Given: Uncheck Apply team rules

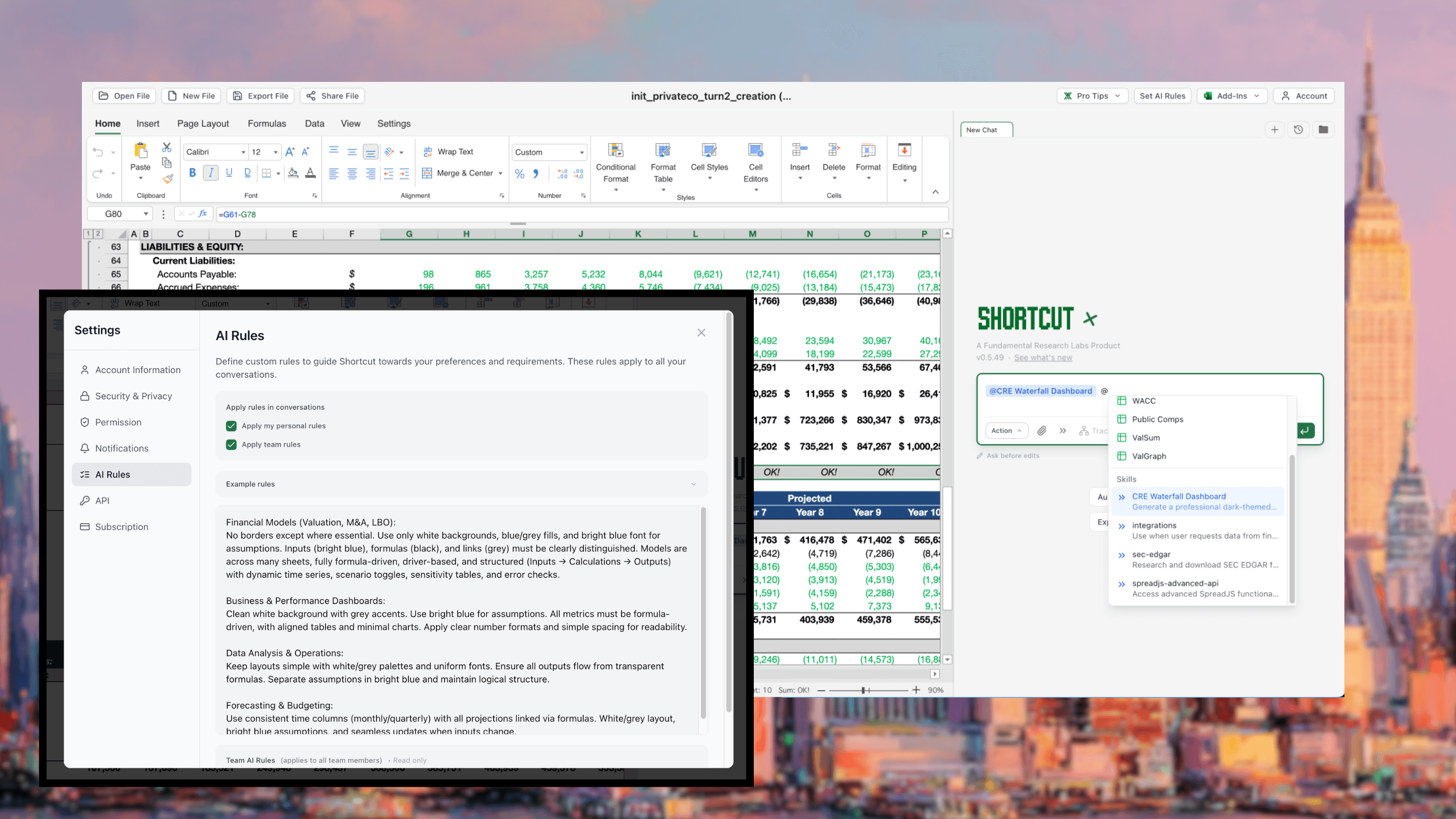Looking at the screenshot, I should pyautogui.click(x=231, y=444).
